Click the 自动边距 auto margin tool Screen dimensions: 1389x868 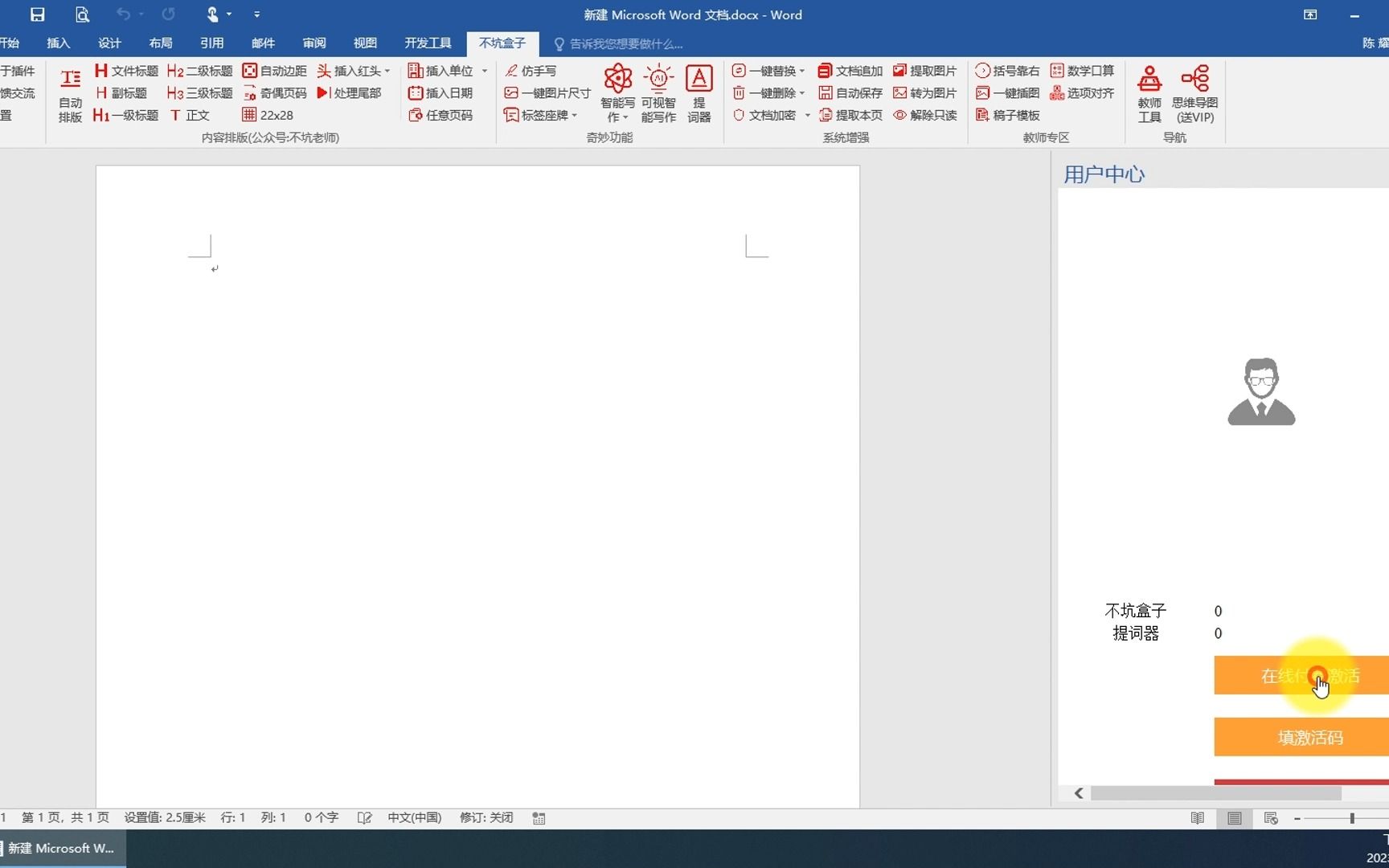274,71
